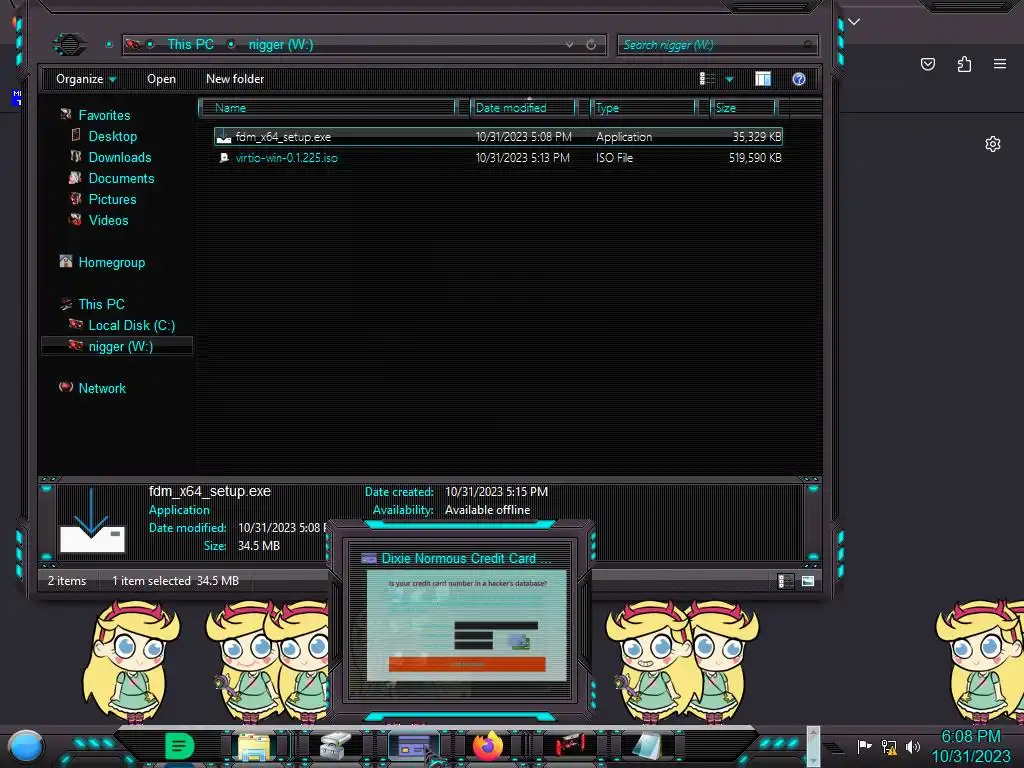Viewport: 1024px width, 768px height.
Task: Click 'Available offline' in details pane
Action: pos(487,509)
